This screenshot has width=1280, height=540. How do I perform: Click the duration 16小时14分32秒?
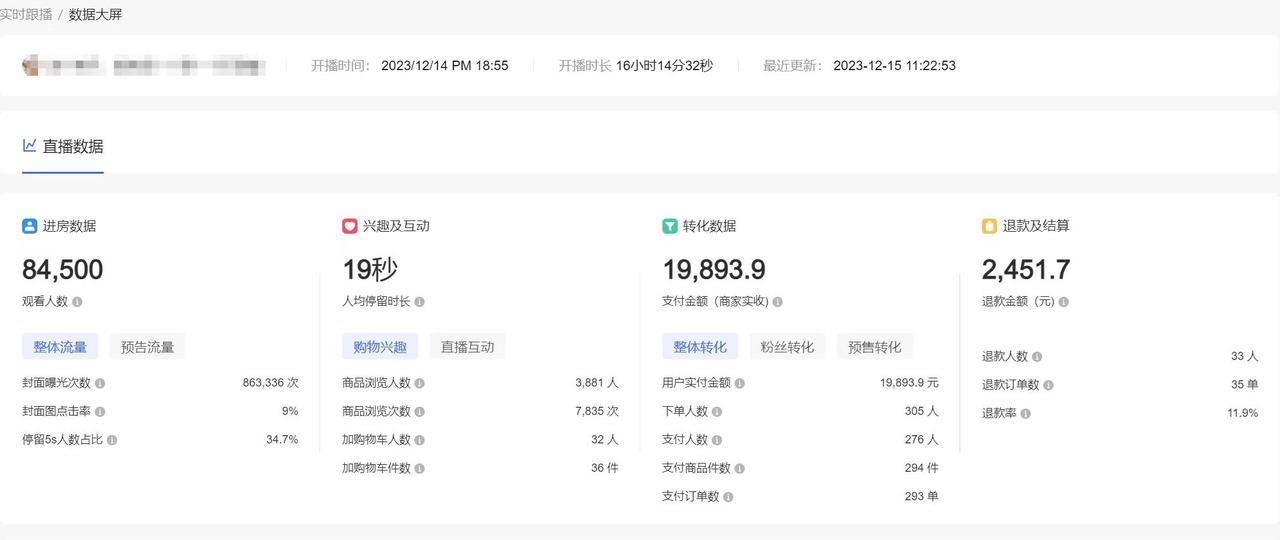[x=664, y=66]
